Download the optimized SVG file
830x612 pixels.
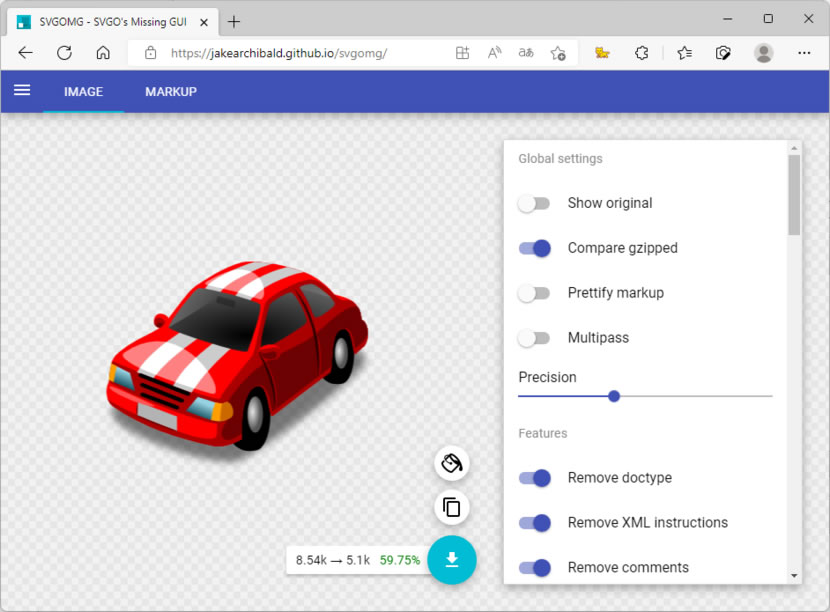pos(452,560)
